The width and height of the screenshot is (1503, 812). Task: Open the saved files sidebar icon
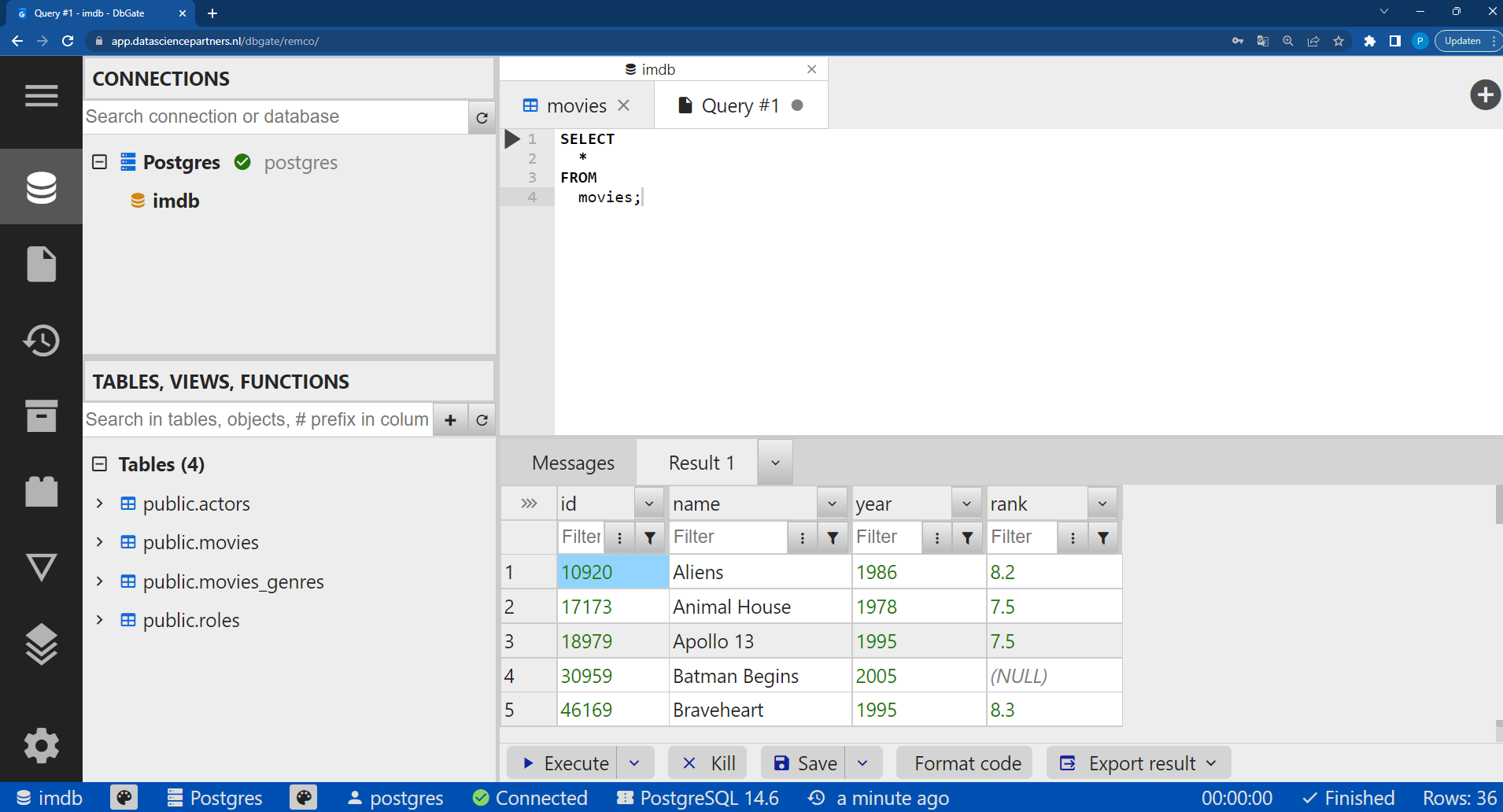pos(41,264)
